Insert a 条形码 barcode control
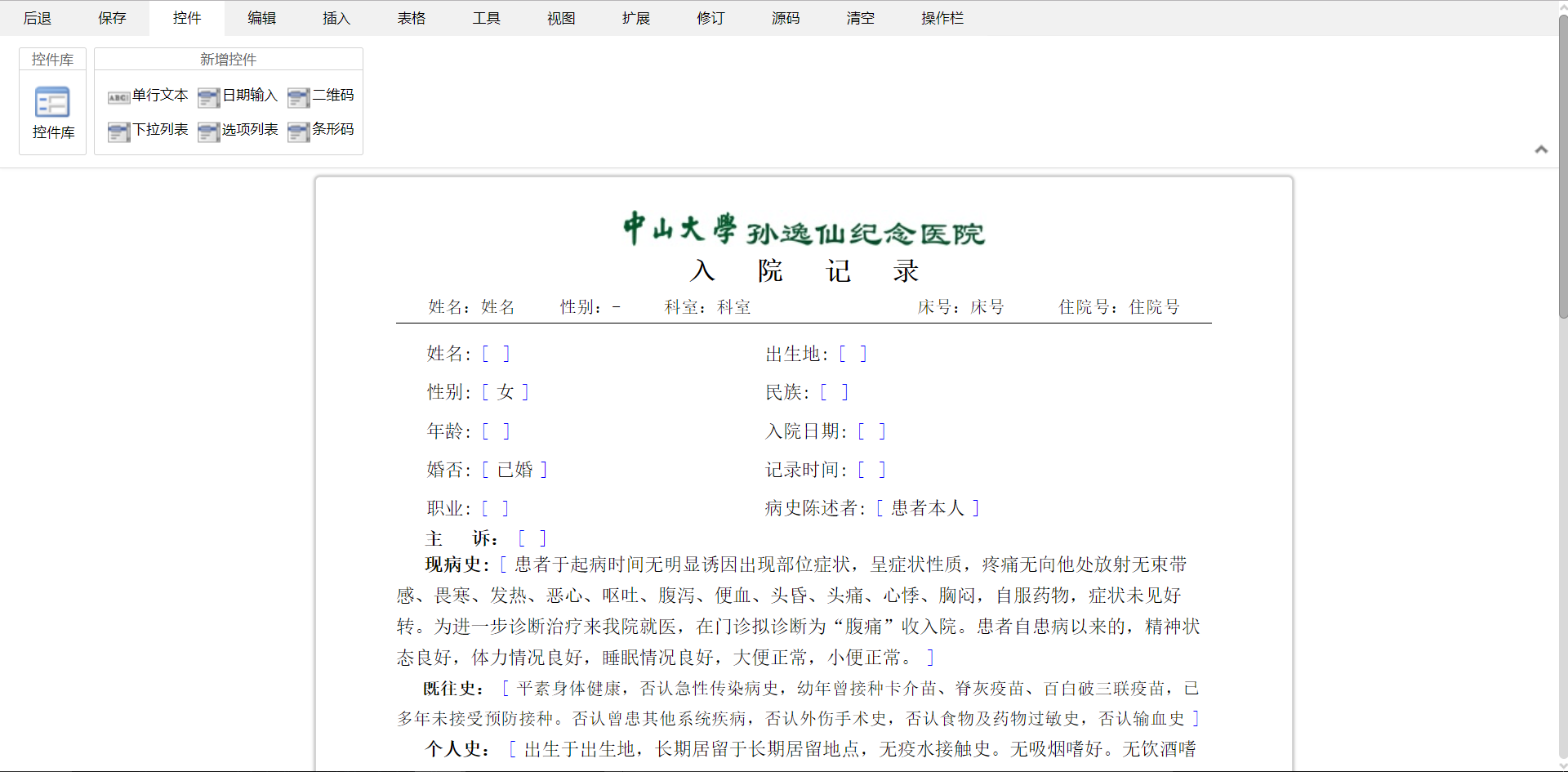Screen dimensions: 1568x772 322,130
